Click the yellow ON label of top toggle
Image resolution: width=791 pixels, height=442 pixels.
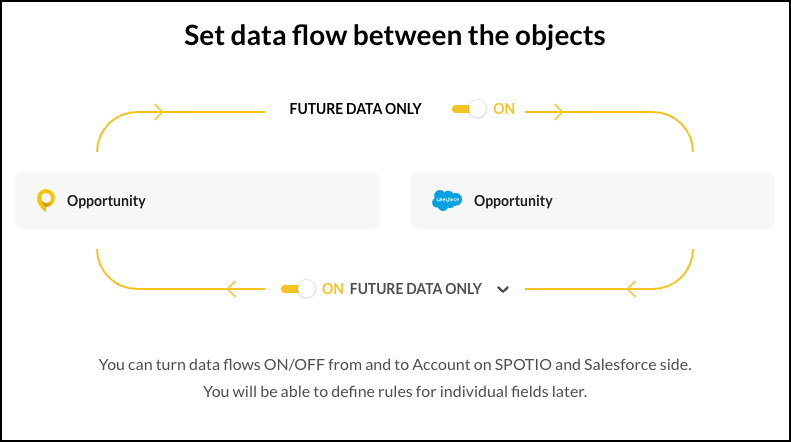point(504,109)
